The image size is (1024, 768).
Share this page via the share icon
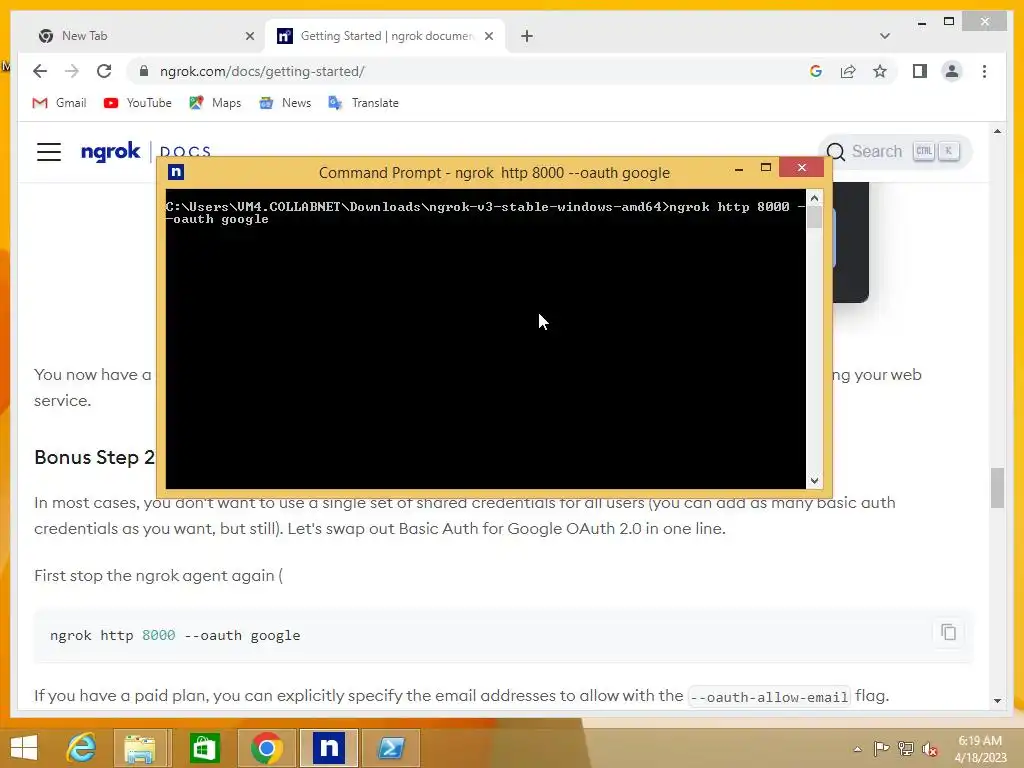pos(848,71)
